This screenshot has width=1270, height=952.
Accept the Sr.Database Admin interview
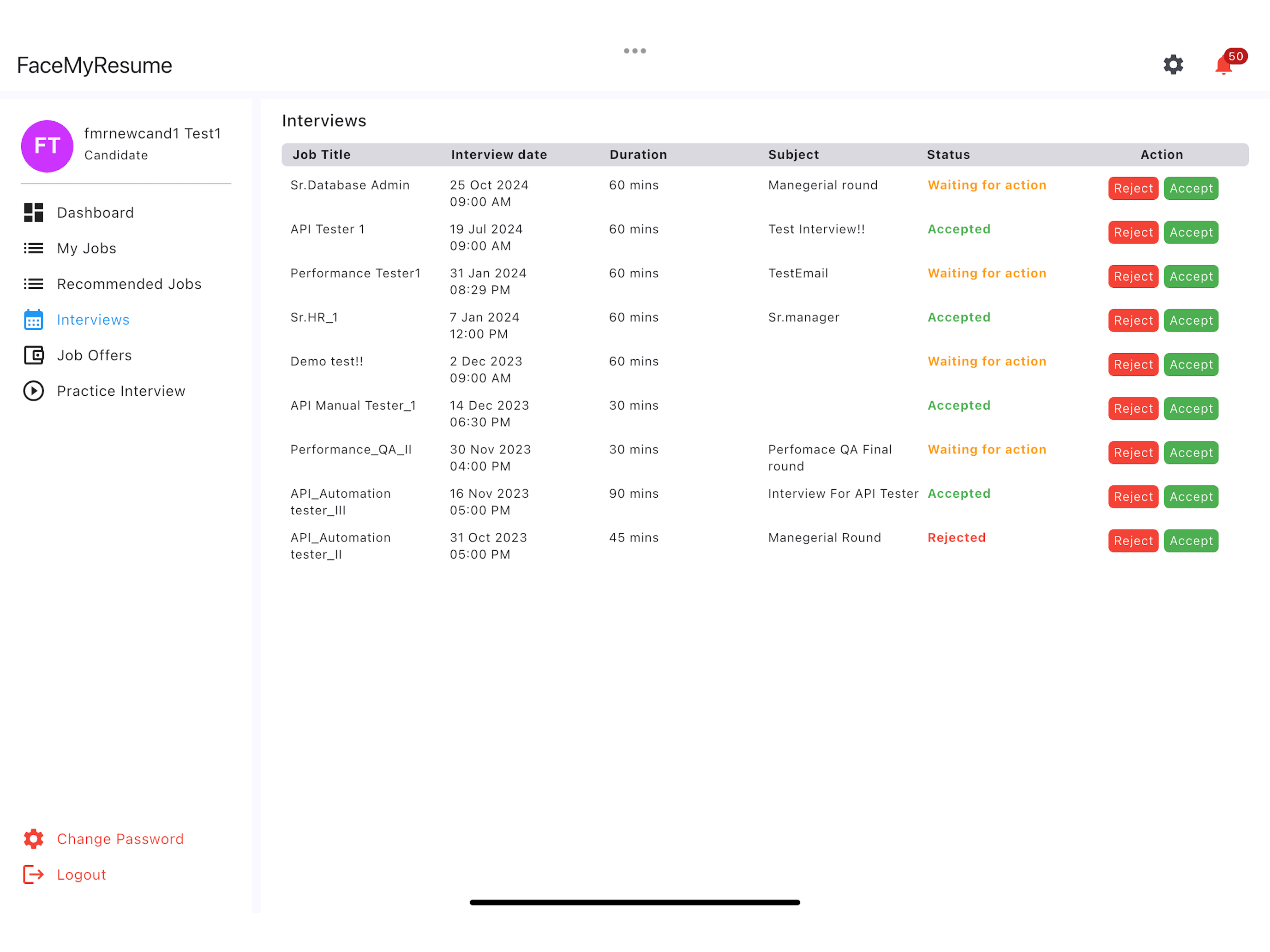1191,188
